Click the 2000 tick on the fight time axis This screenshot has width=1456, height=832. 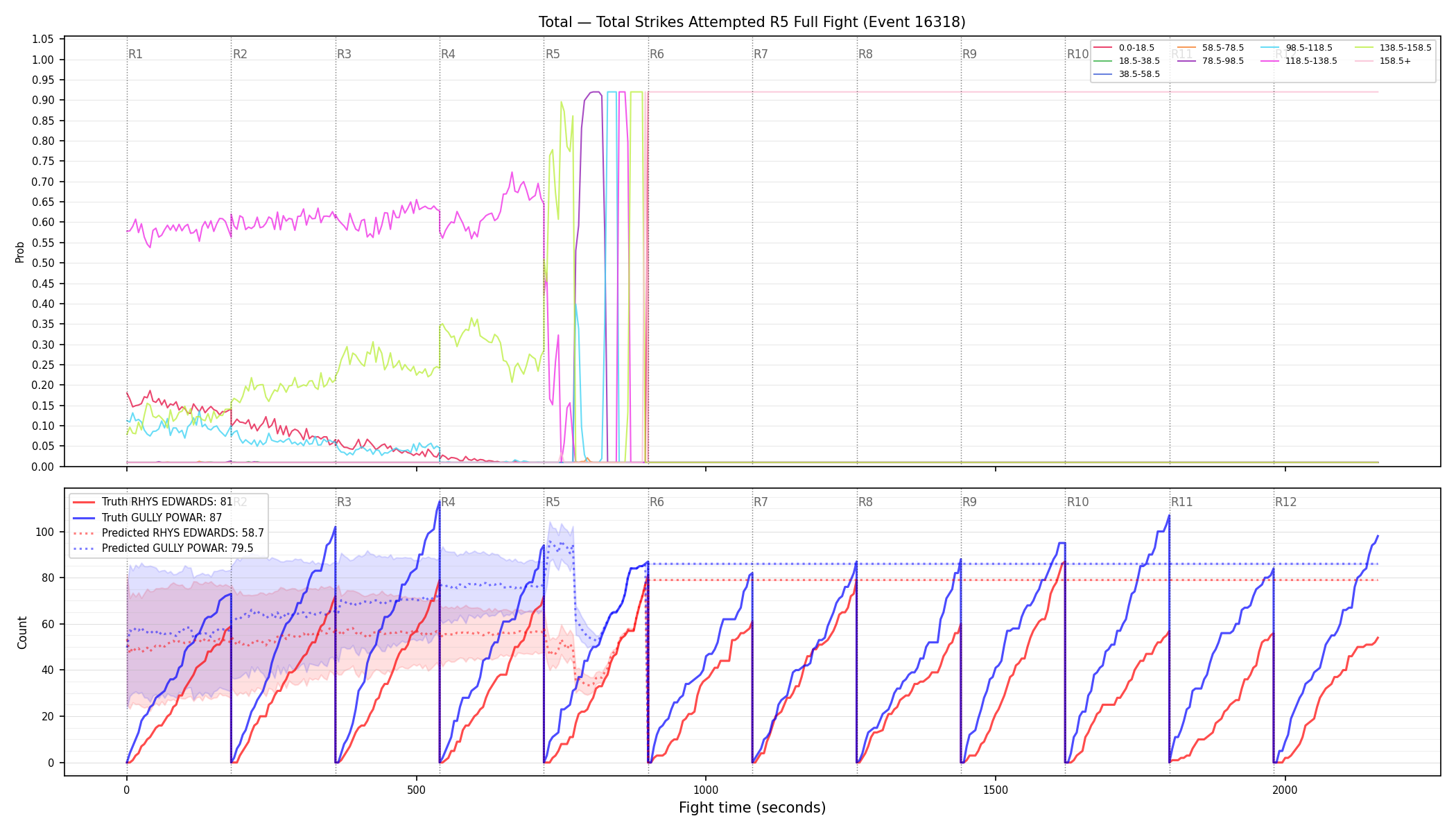click(x=1285, y=790)
